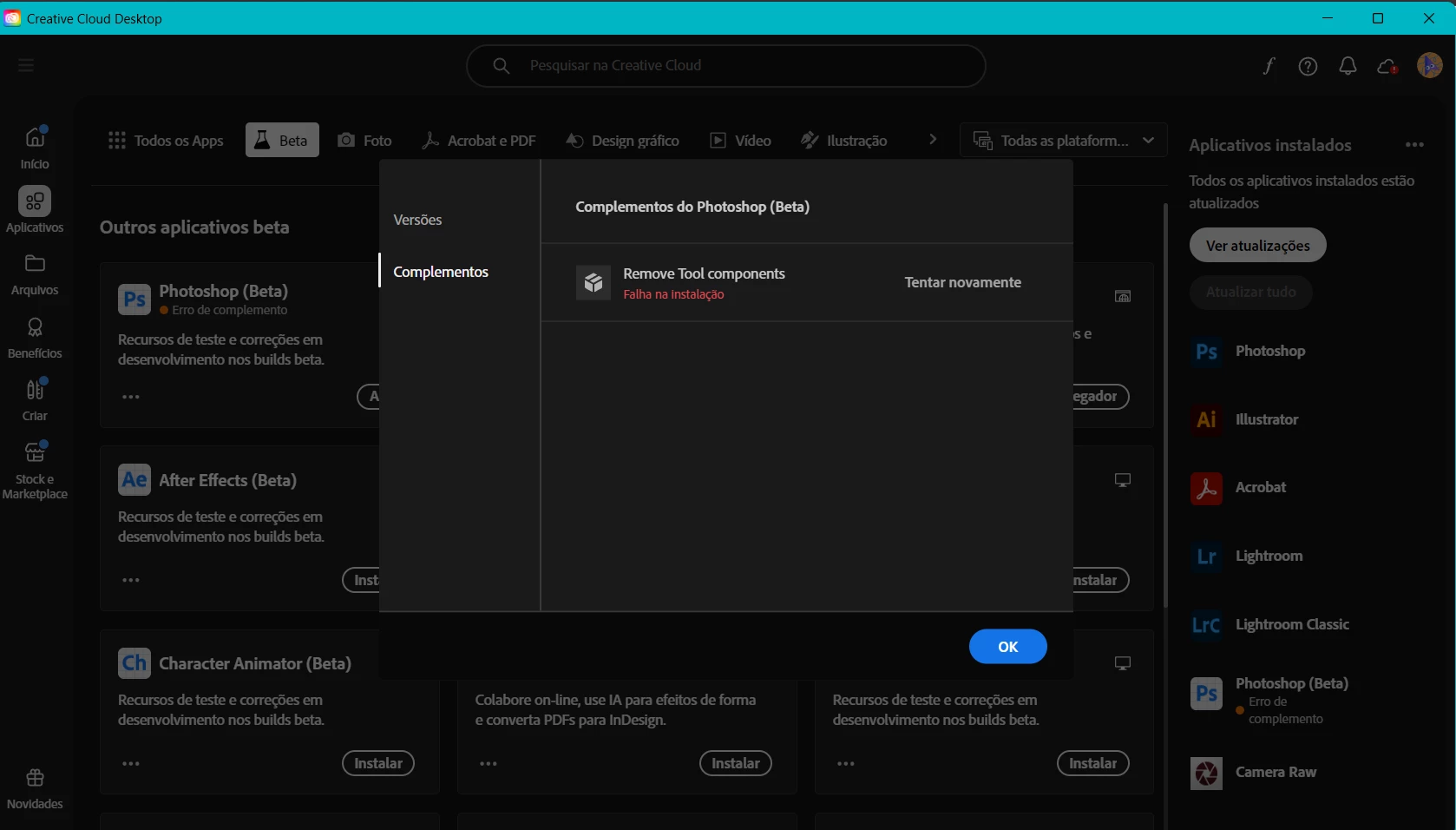Screen dimensions: 1456x830
Task: Click Instalar on the bottom right card
Action: (1093, 764)
